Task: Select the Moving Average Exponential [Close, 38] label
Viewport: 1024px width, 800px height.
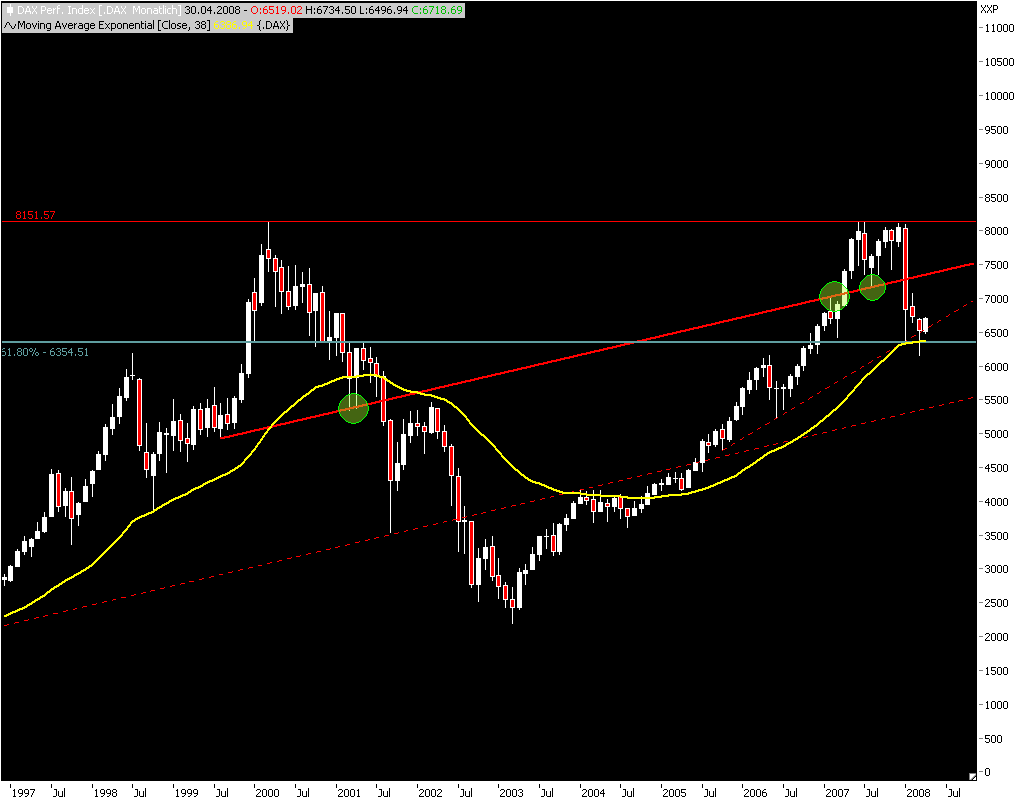Action: click(x=114, y=25)
